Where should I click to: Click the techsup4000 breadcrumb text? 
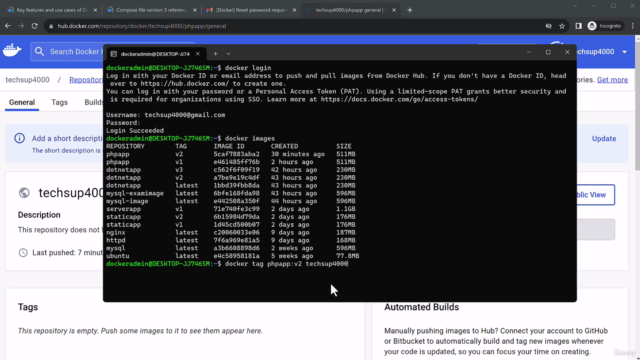(27, 80)
